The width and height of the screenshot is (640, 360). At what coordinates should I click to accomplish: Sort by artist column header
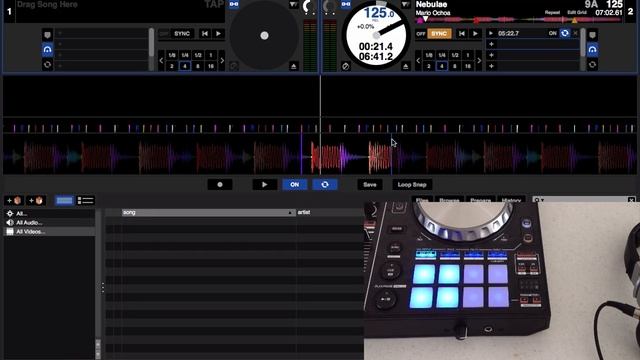[329, 212]
